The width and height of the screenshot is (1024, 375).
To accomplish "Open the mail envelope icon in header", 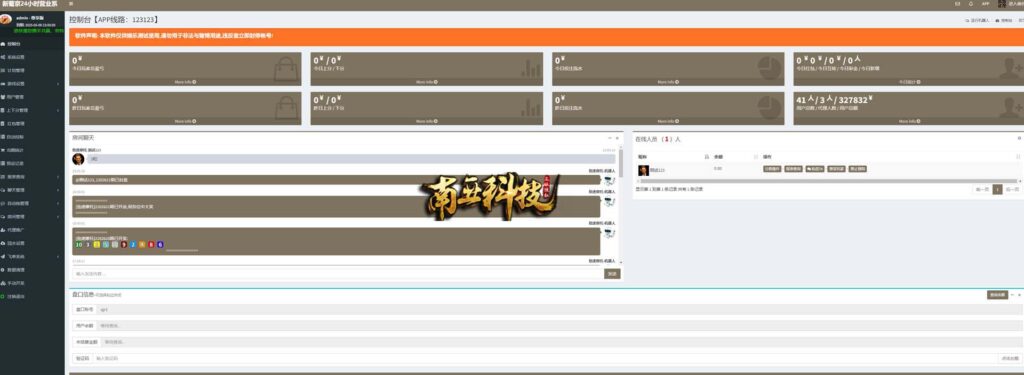I will [957, 4].
